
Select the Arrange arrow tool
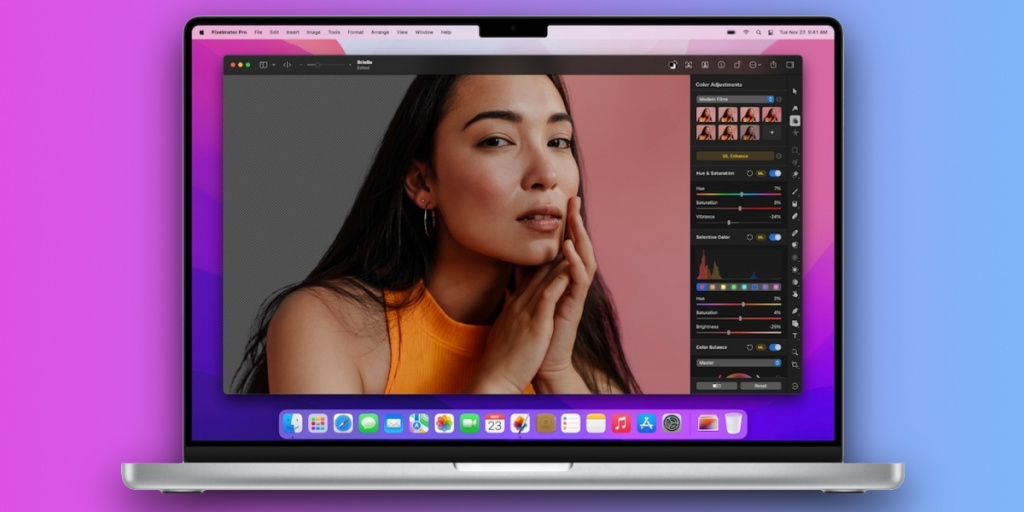pyautogui.click(x=795, y=91)
